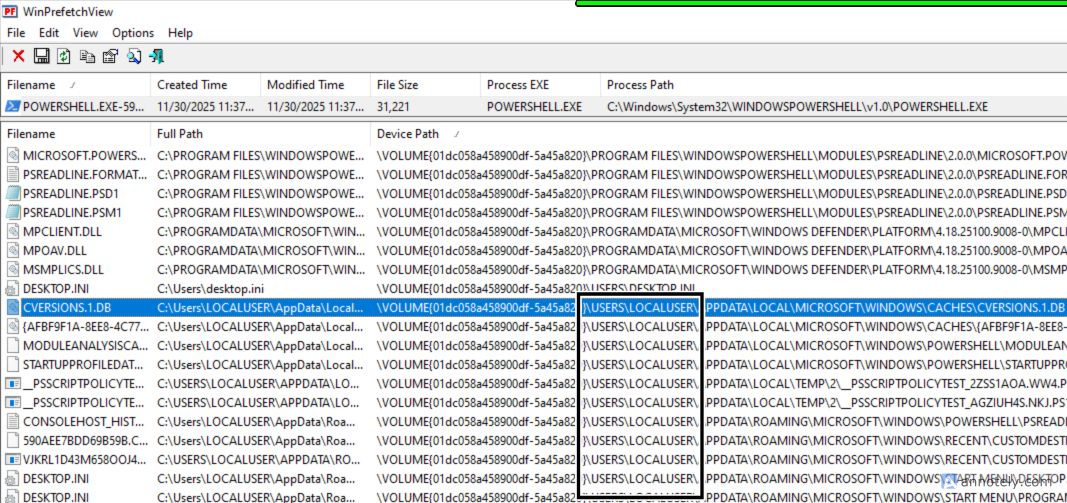Select the MPOAV.DLL filename

(x=54, y=250)
